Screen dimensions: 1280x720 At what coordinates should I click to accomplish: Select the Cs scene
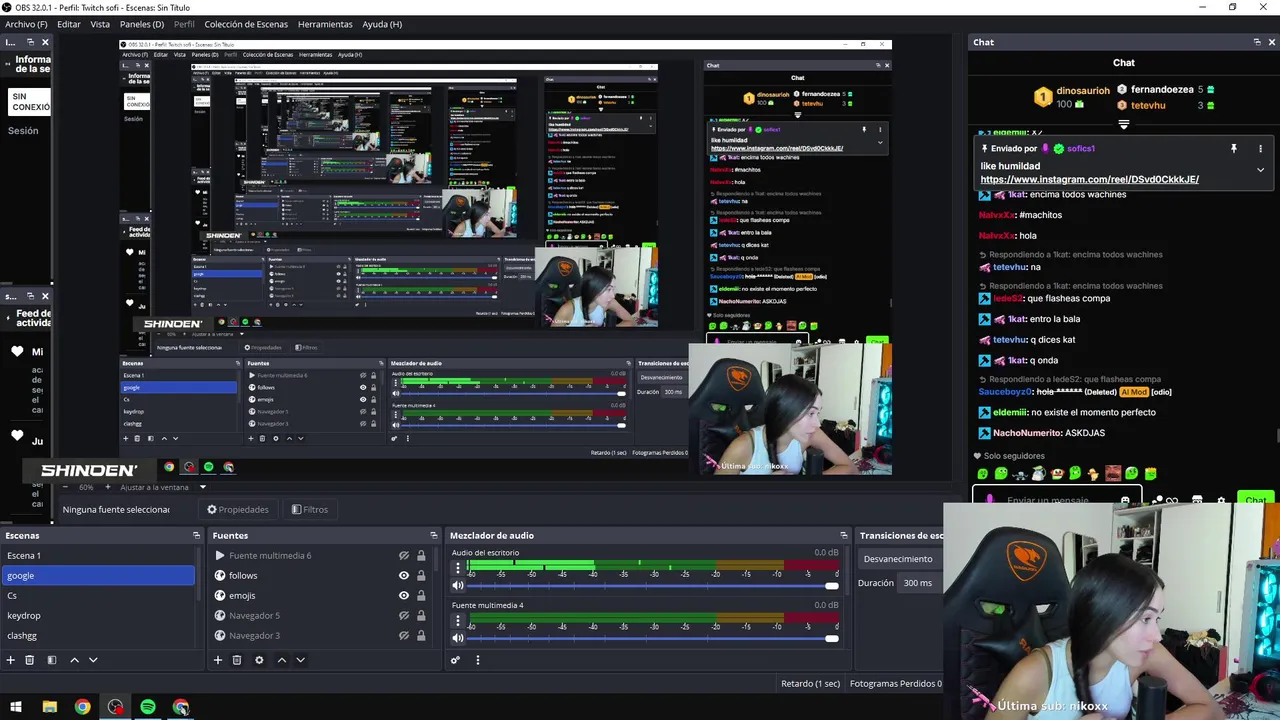(99, 596)
